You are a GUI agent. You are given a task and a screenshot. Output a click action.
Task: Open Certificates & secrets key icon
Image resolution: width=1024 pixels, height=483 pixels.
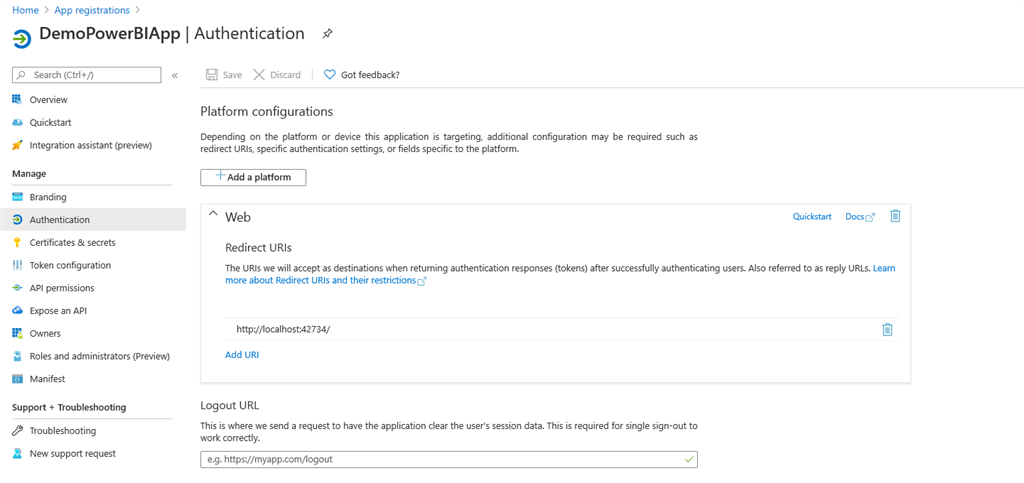pyautogui.click(x=17, y=243)
